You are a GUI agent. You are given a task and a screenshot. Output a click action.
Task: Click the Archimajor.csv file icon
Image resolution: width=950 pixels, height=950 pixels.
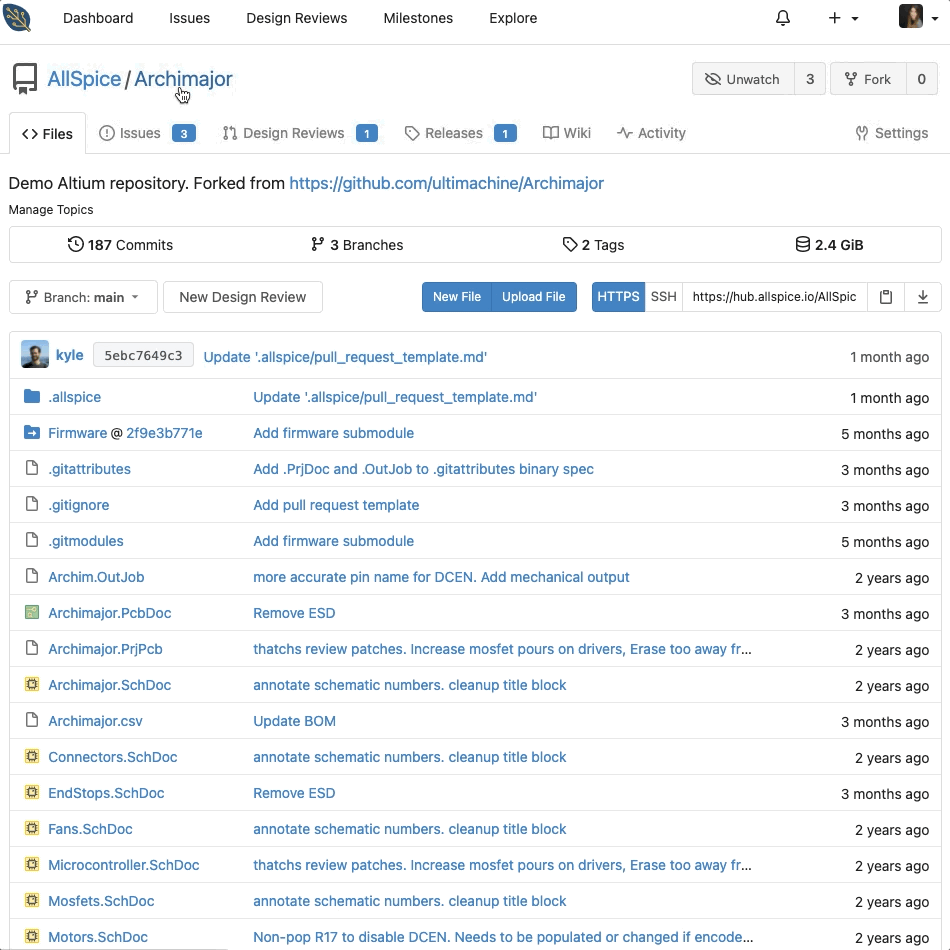pos(32,720)
